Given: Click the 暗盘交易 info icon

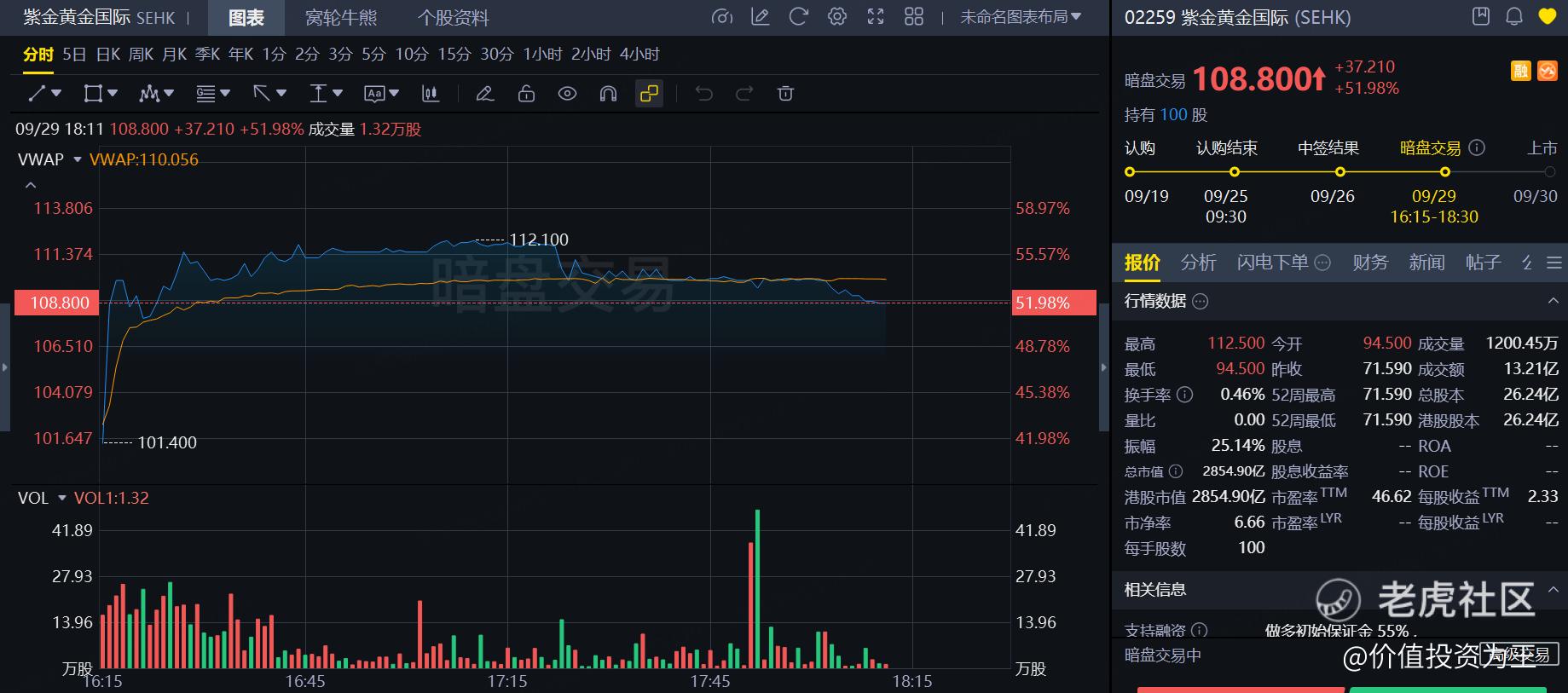Looking at the screenshot, I should pos(1477,147).
